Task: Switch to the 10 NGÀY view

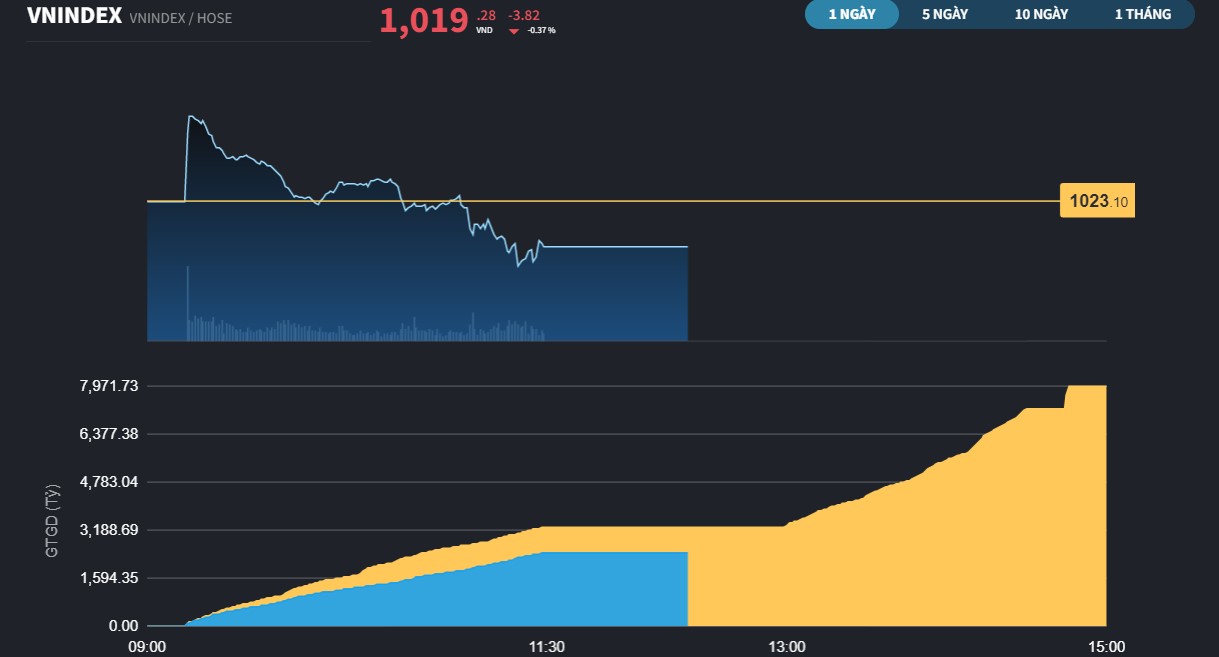Action: click(x=1040, y=14)
